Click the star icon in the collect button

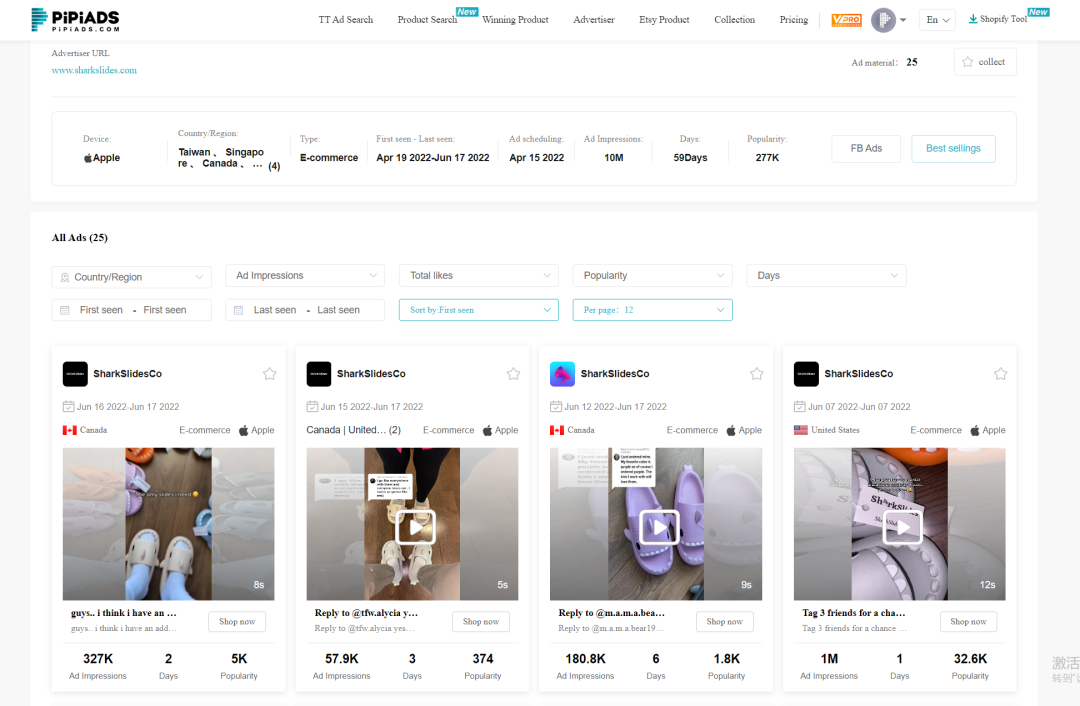[967, 62]
